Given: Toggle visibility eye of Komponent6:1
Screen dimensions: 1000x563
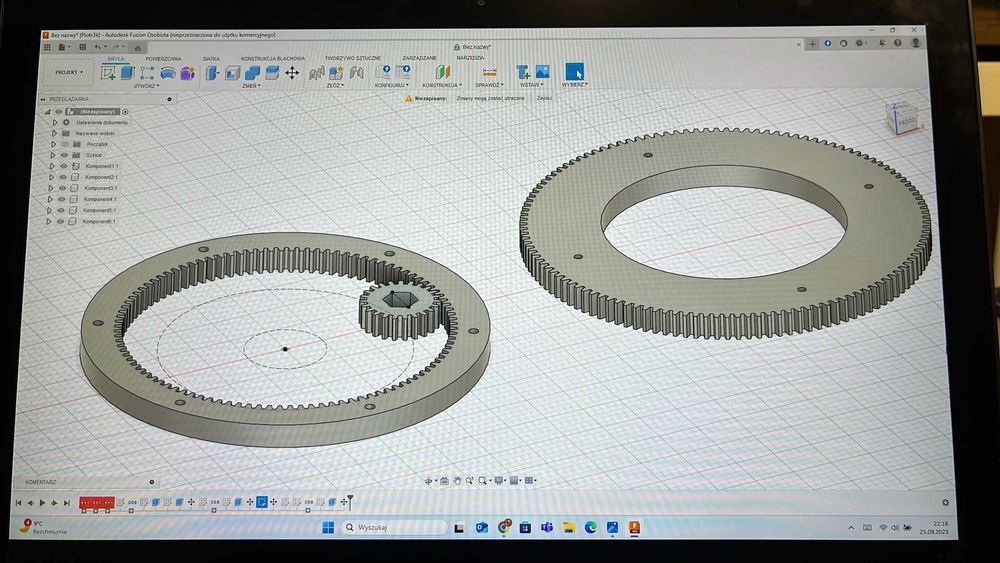Looking at the screenshot, I should (x=61, y=222).
